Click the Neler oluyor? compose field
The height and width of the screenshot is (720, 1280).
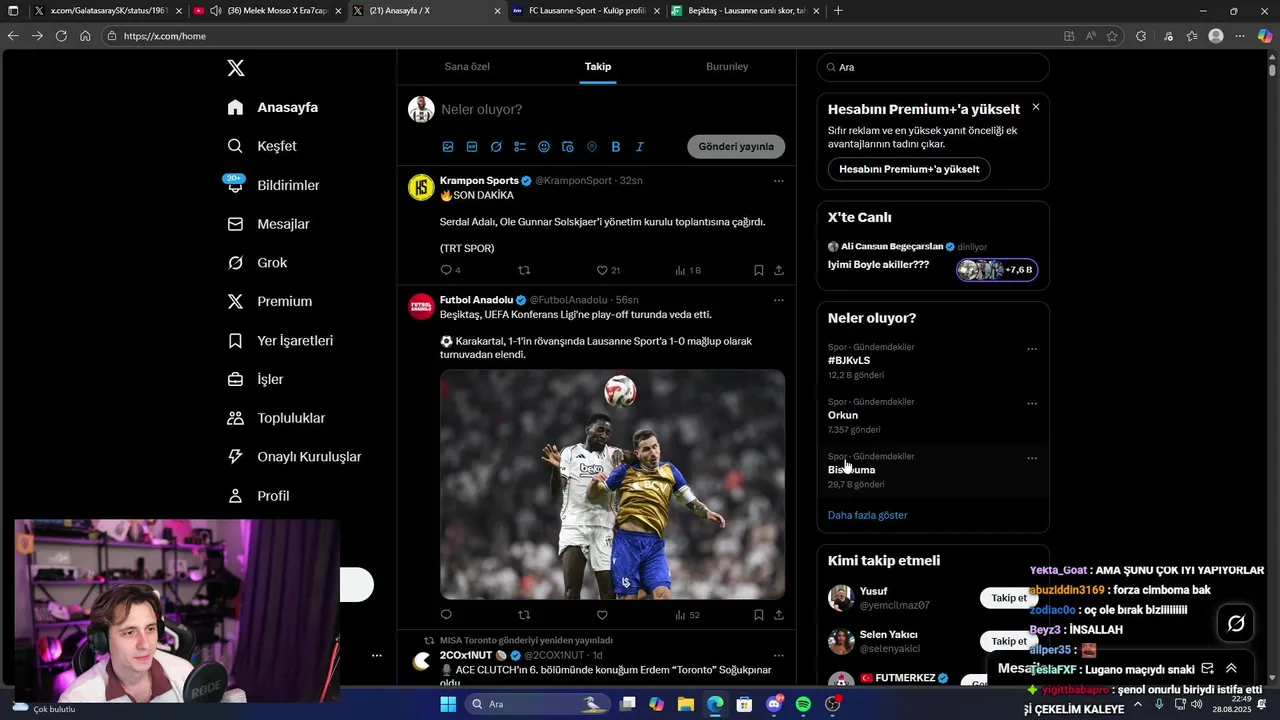[x=612, y=109]
